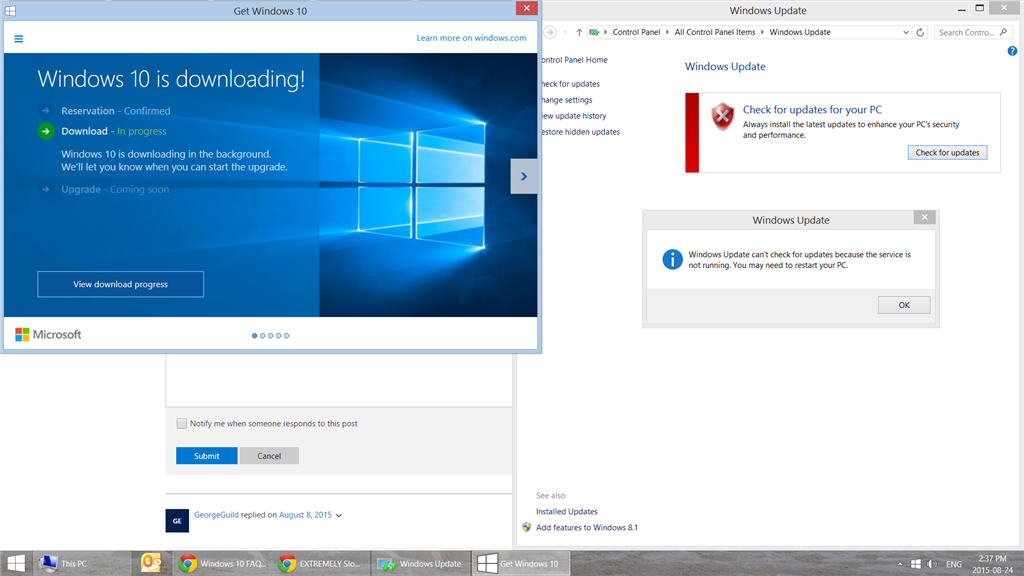Switch to Chrome Windows 10 FAQ taskbar item
Image resolution: width=1024 pixels, height=576 pixels.
coord(222,563)
